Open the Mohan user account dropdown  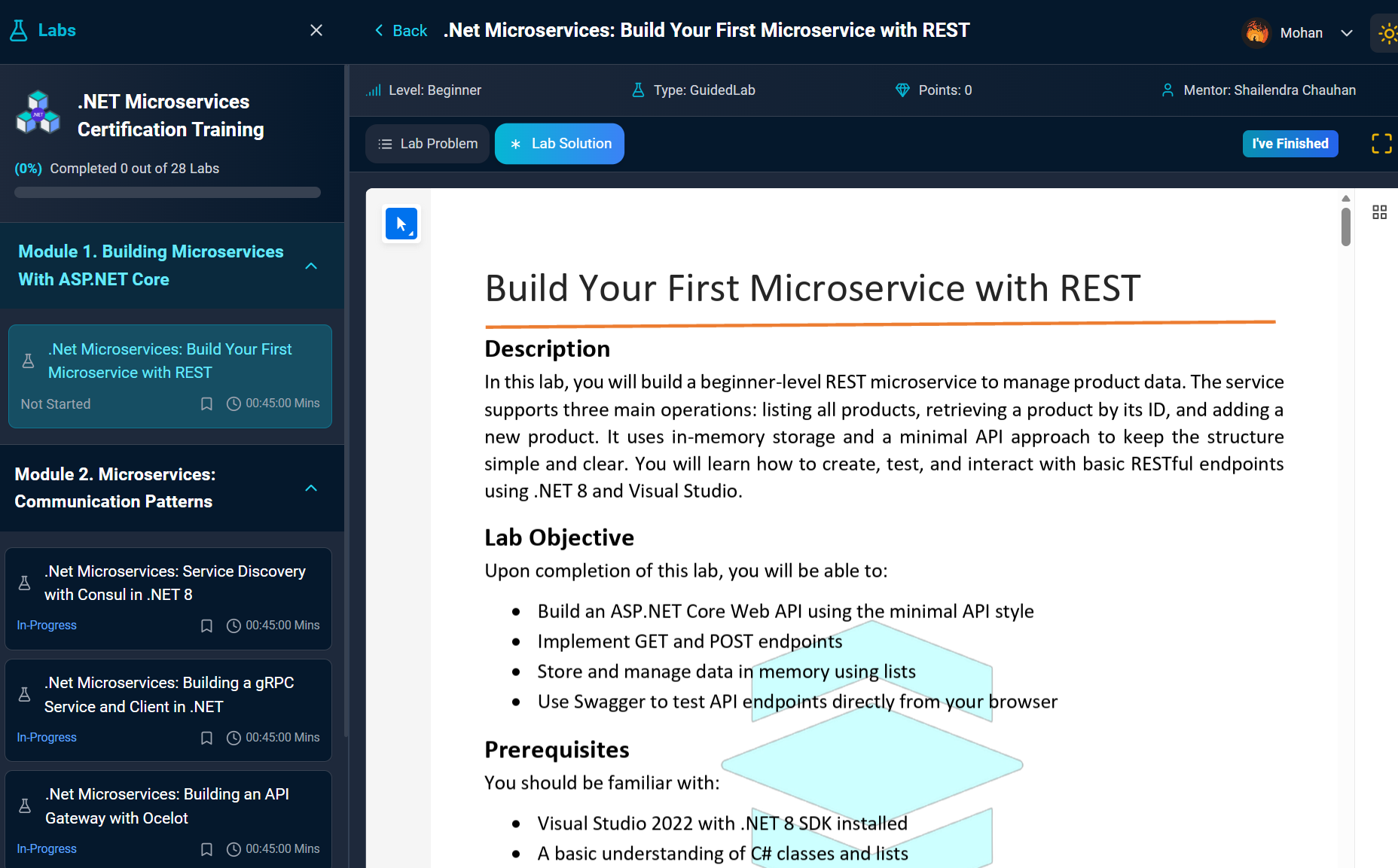point(1347,33)
